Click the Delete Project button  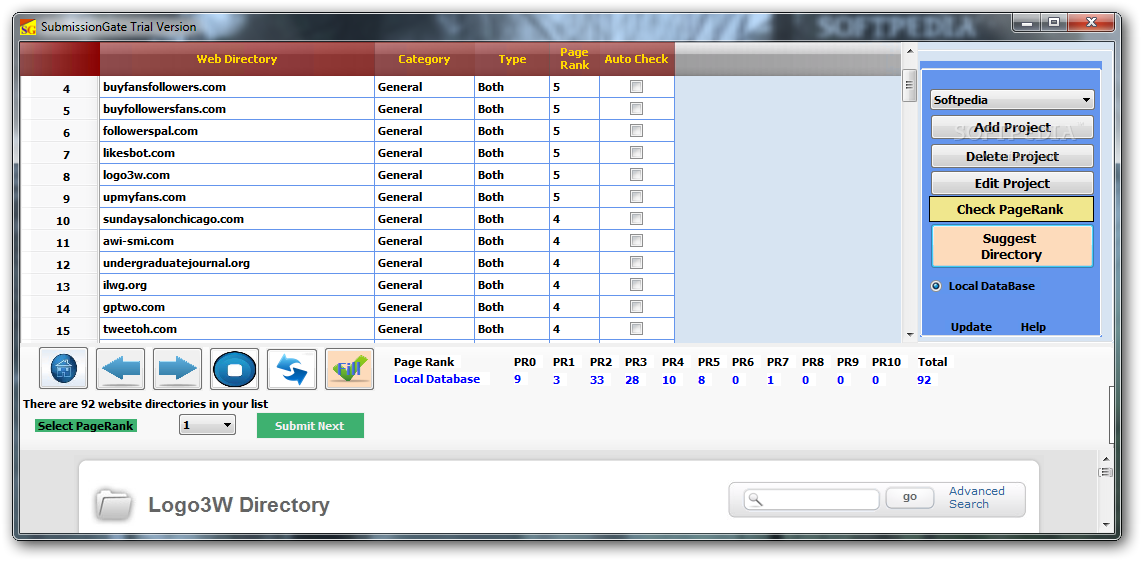(x=1012, y=156)
